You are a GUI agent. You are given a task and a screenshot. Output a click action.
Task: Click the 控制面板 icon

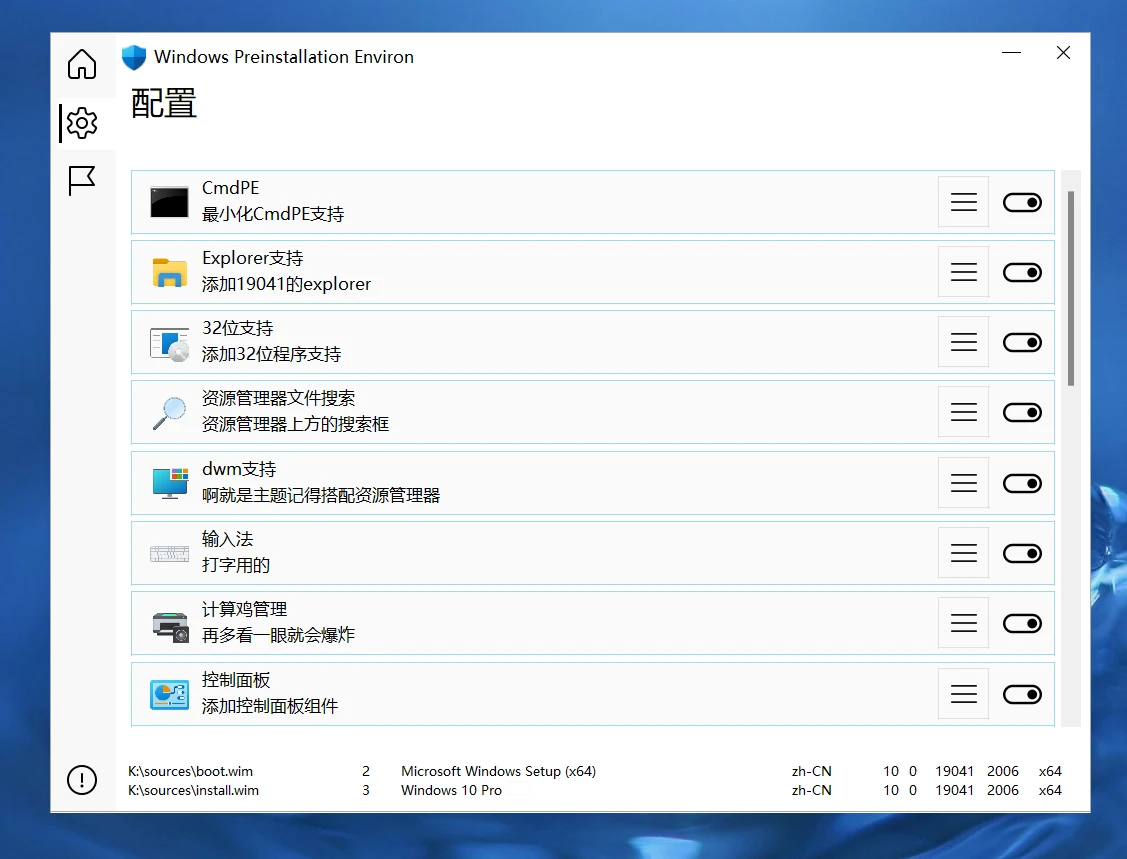point(170,694)
